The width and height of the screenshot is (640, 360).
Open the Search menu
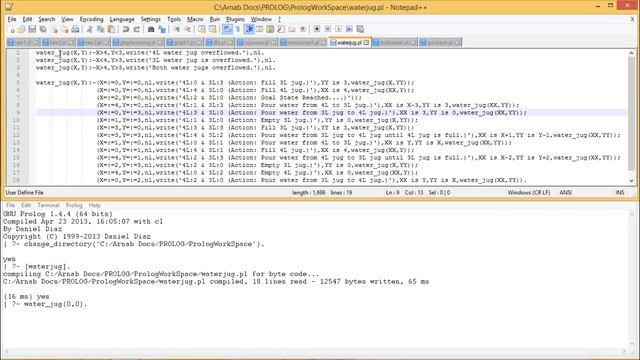[47, 19]
